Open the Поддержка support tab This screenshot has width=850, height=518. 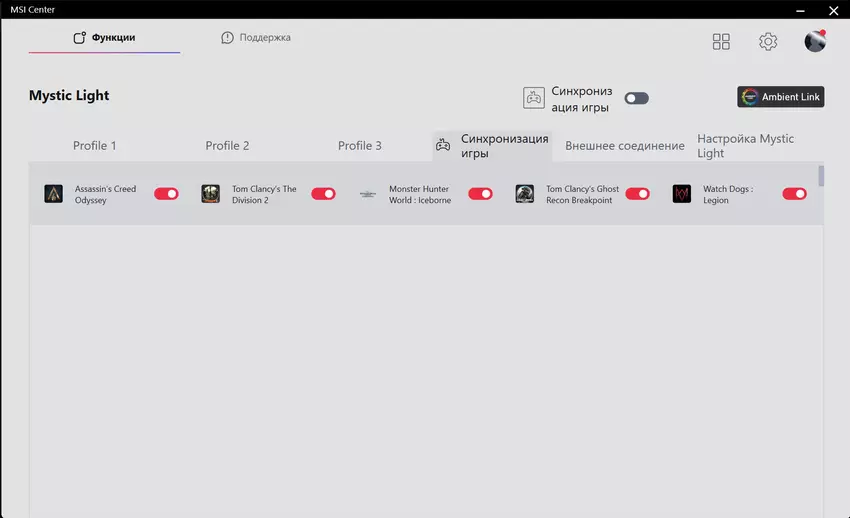click(x=256, y=38)
